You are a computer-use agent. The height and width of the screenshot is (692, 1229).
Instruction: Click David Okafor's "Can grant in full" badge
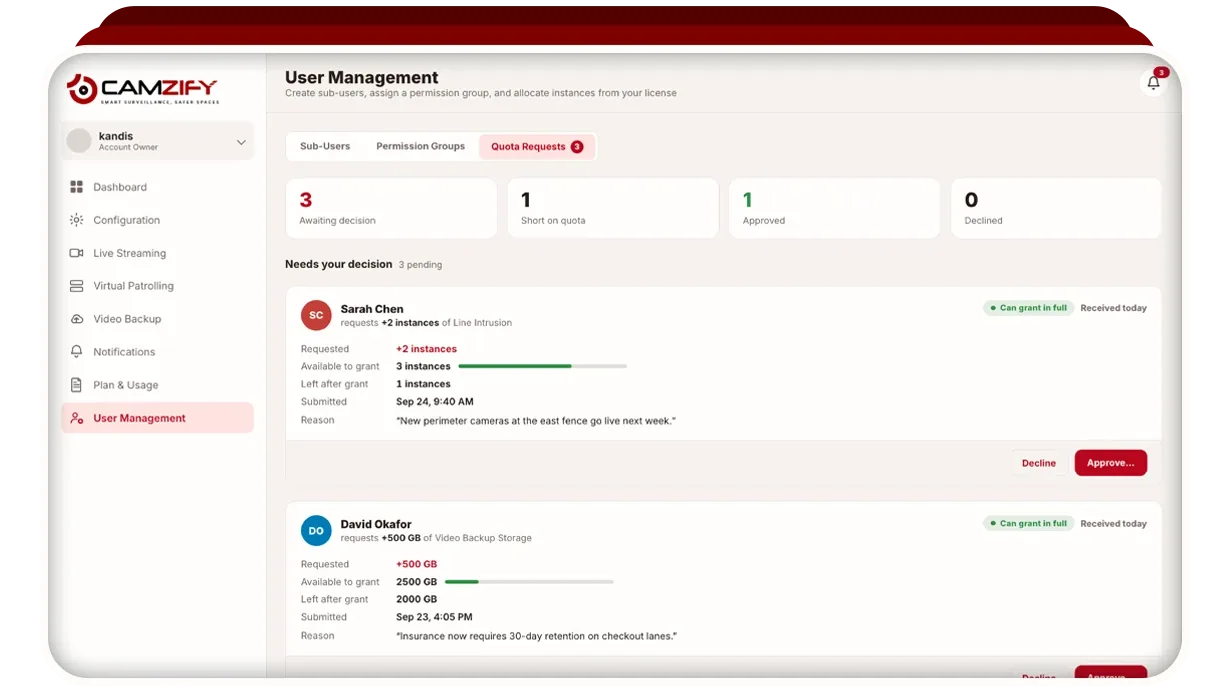click(x=1028, y=523)
